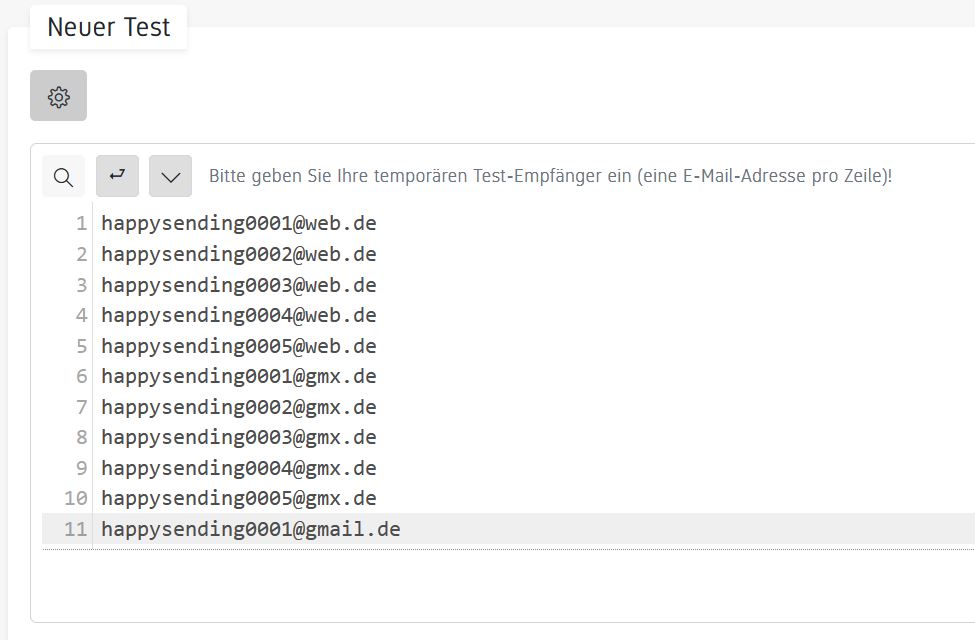Place cursor on happysending0002@gmx.de

[239, 407]
